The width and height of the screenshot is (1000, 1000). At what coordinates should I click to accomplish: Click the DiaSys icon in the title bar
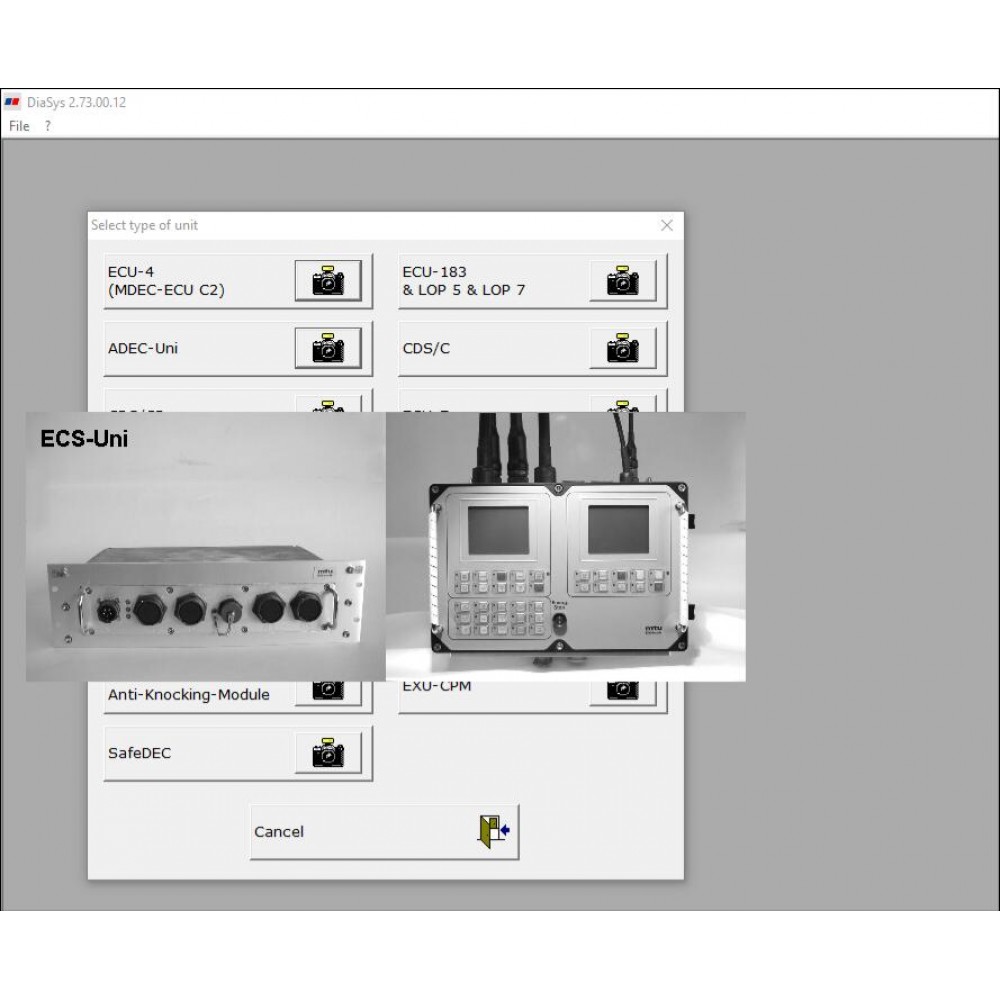(15, 101)
